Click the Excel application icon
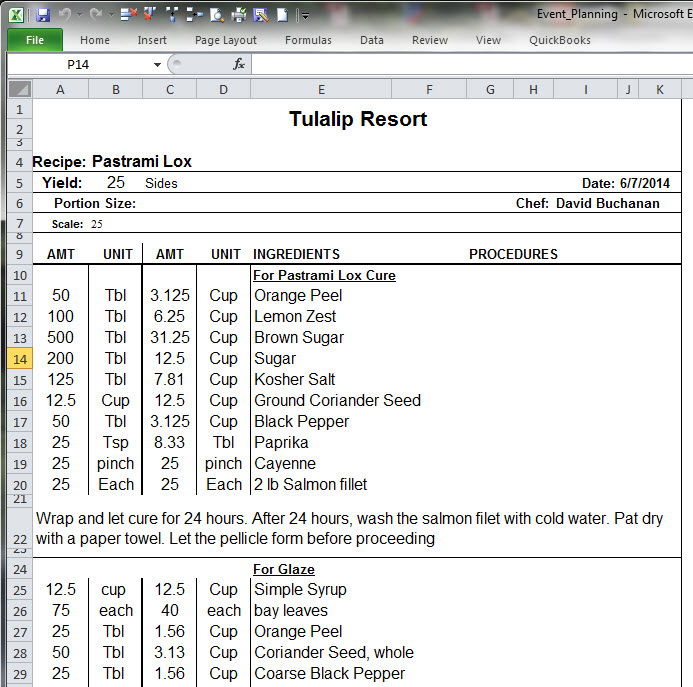Image resolution: width=693 pixels, height=687 pixels. (x=16, y=15)
